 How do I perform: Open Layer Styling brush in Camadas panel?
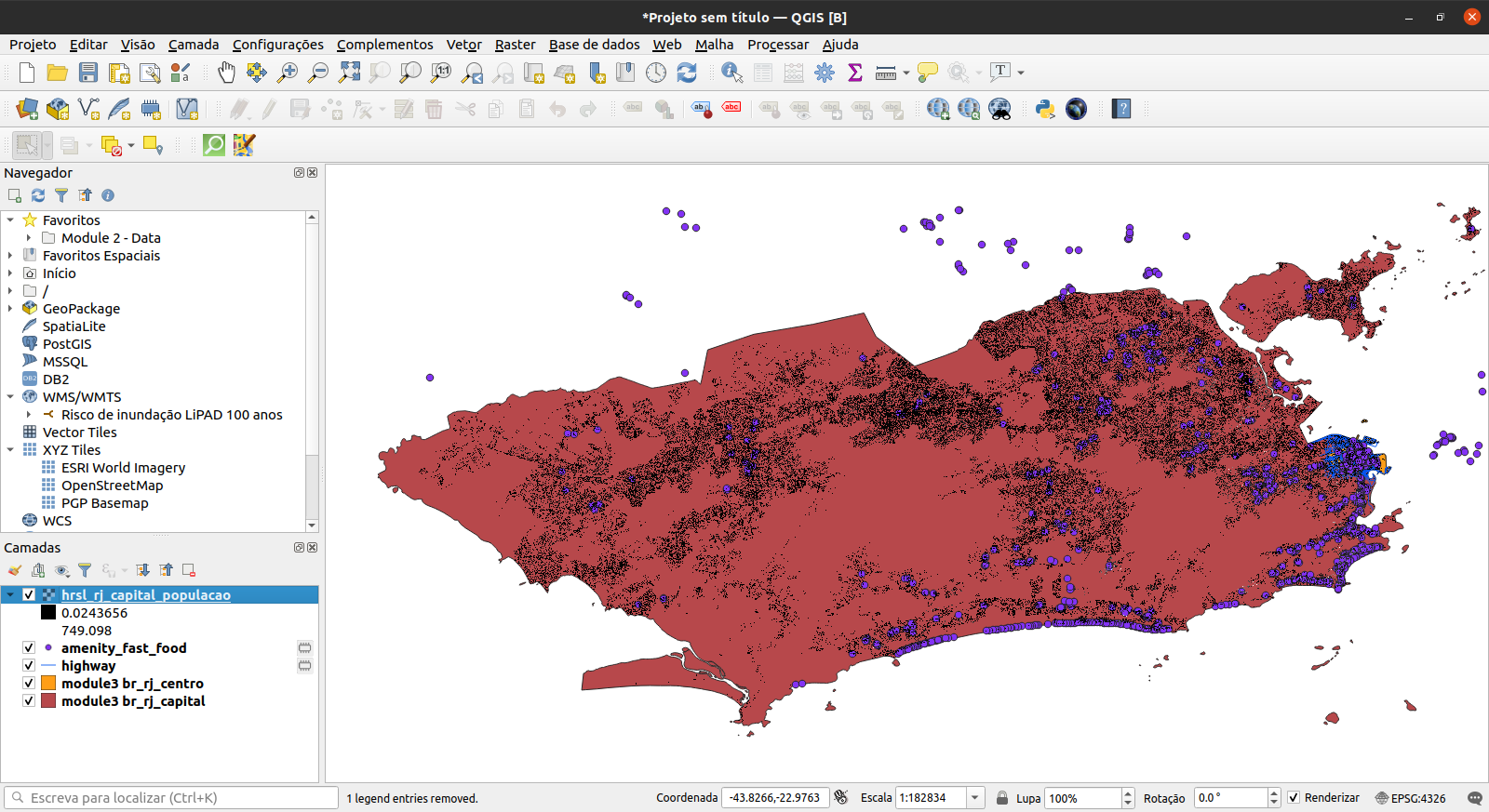15,570
